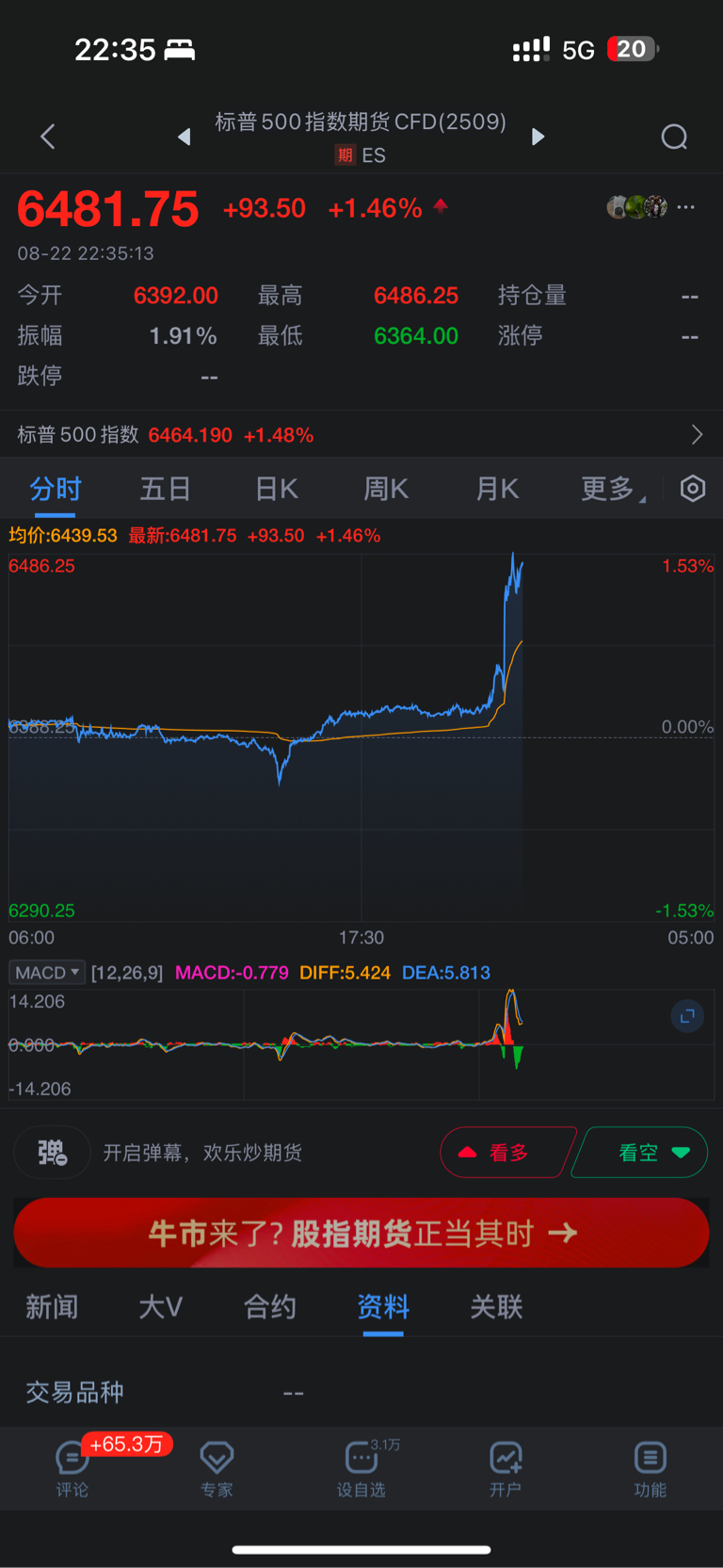Tap the user avatars cluster

tap(637, 207)
